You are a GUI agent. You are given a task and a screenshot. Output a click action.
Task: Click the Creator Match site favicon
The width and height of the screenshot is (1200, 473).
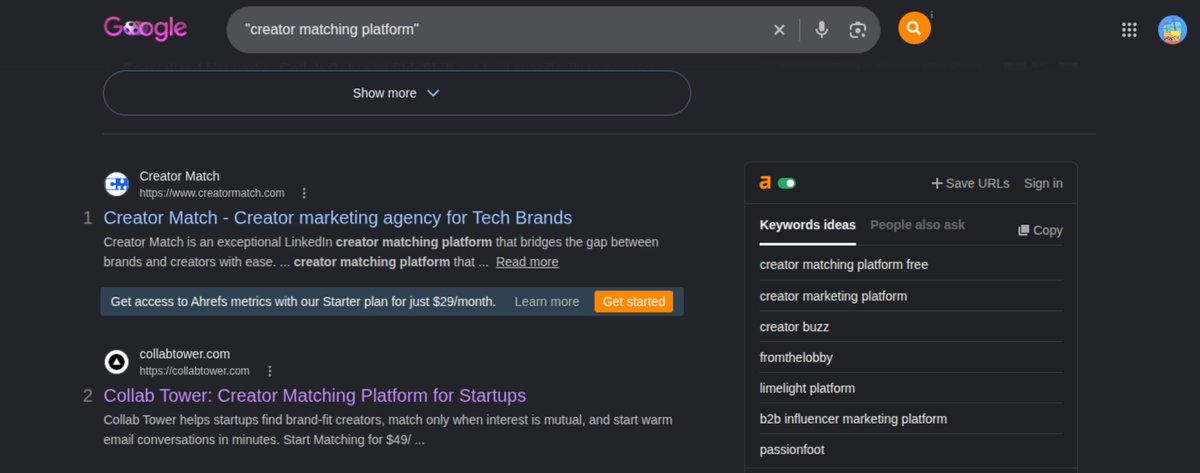click(x=117, y=184)
